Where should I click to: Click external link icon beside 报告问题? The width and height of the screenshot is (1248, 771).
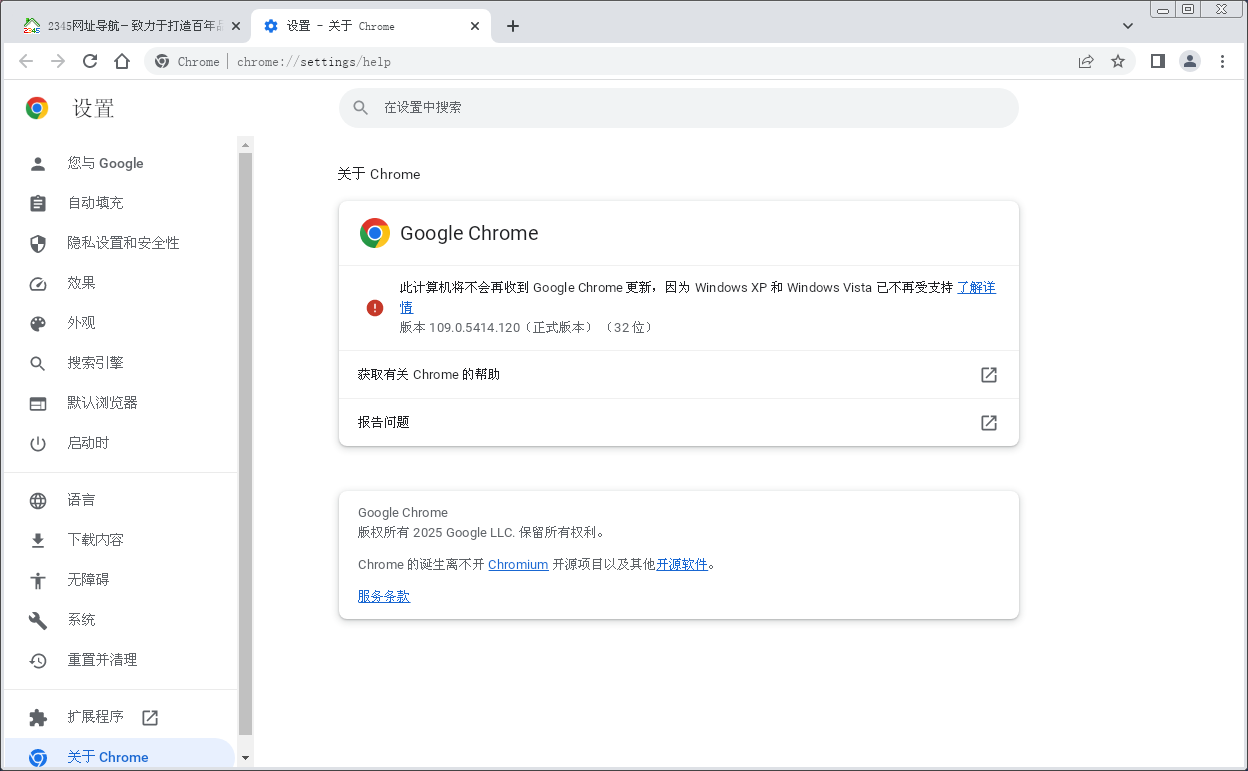pyautogui.click(x=989, y=423)
